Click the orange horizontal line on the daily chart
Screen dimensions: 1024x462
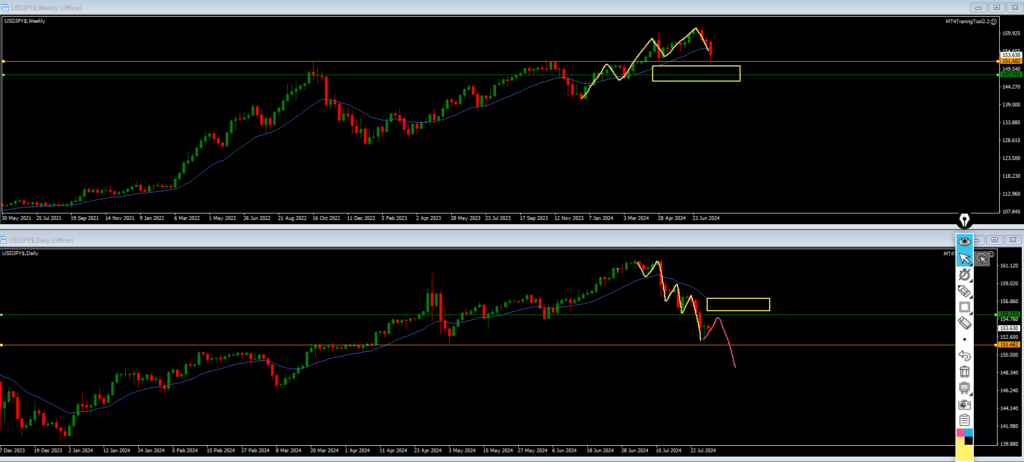(x=300, y=345)
